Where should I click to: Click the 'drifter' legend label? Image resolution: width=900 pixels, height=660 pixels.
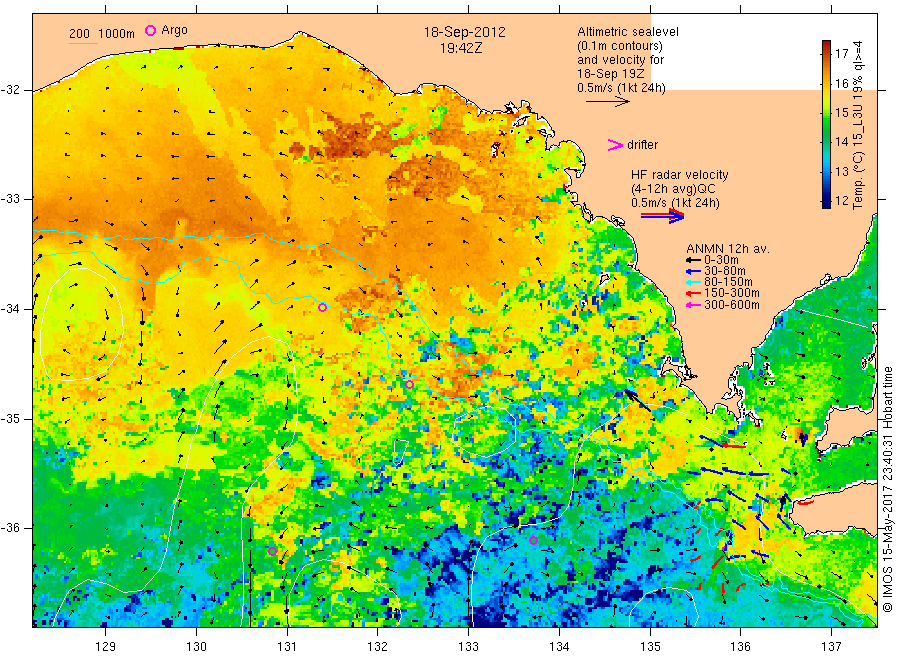[x=642, y=145]
